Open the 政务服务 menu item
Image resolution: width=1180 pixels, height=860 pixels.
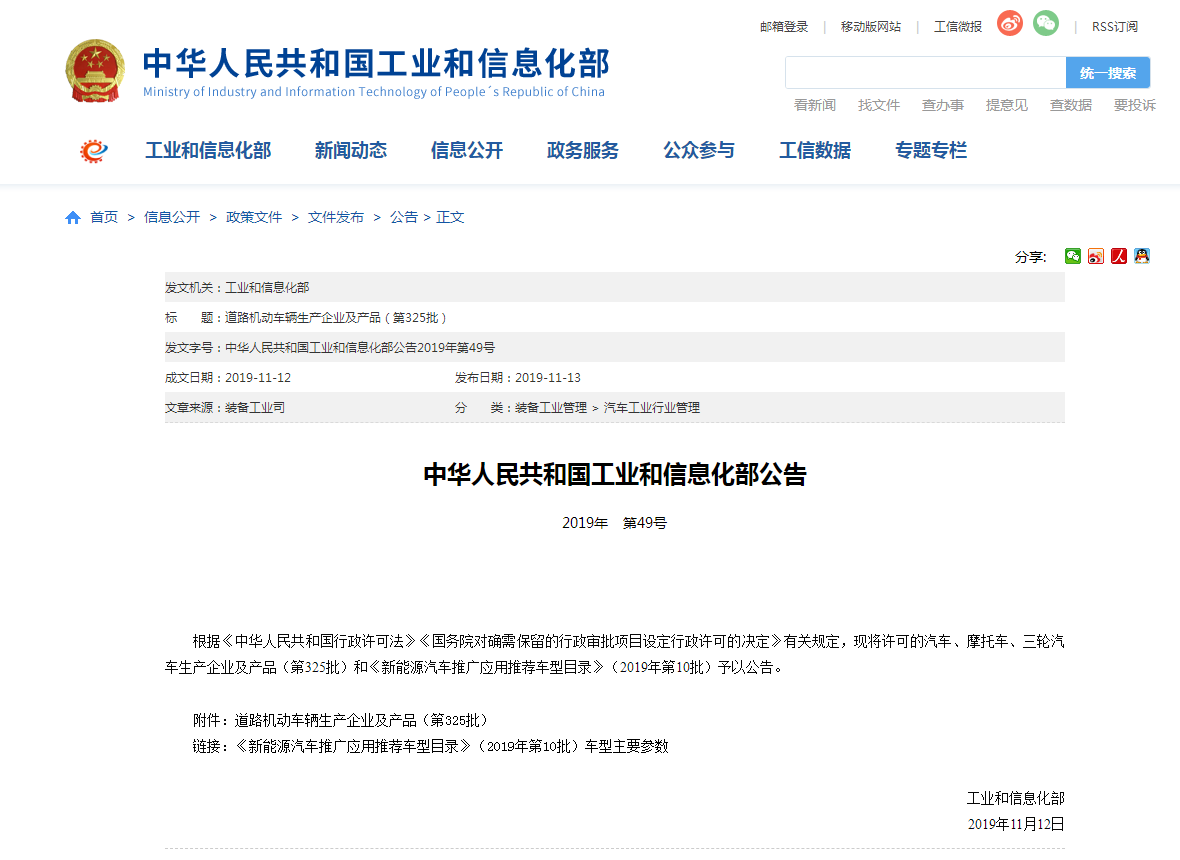click(x=582, y=150)
